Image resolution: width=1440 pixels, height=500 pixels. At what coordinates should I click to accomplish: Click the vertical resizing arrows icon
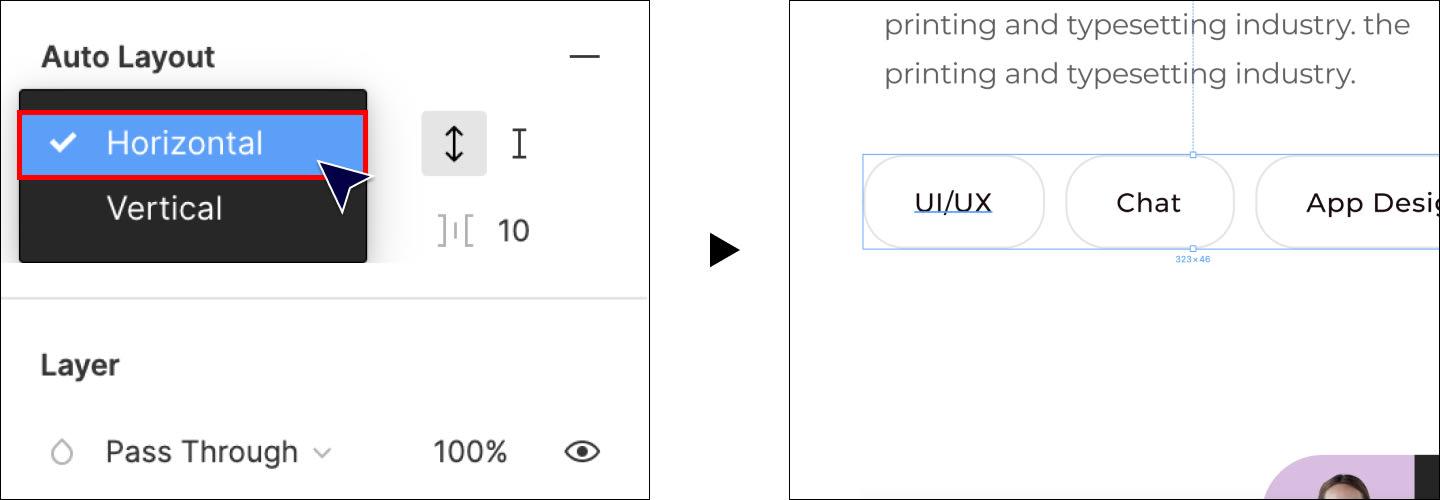pyautogui.click(x=454, y=143)
